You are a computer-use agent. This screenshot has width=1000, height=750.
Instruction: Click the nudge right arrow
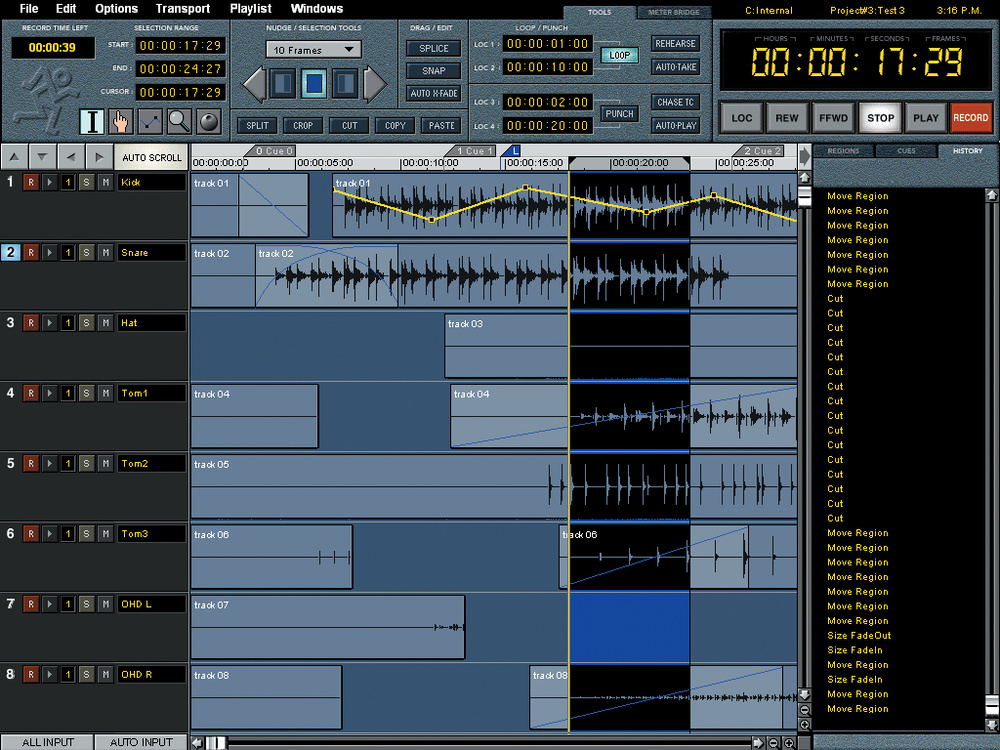(x=374, y=84)
